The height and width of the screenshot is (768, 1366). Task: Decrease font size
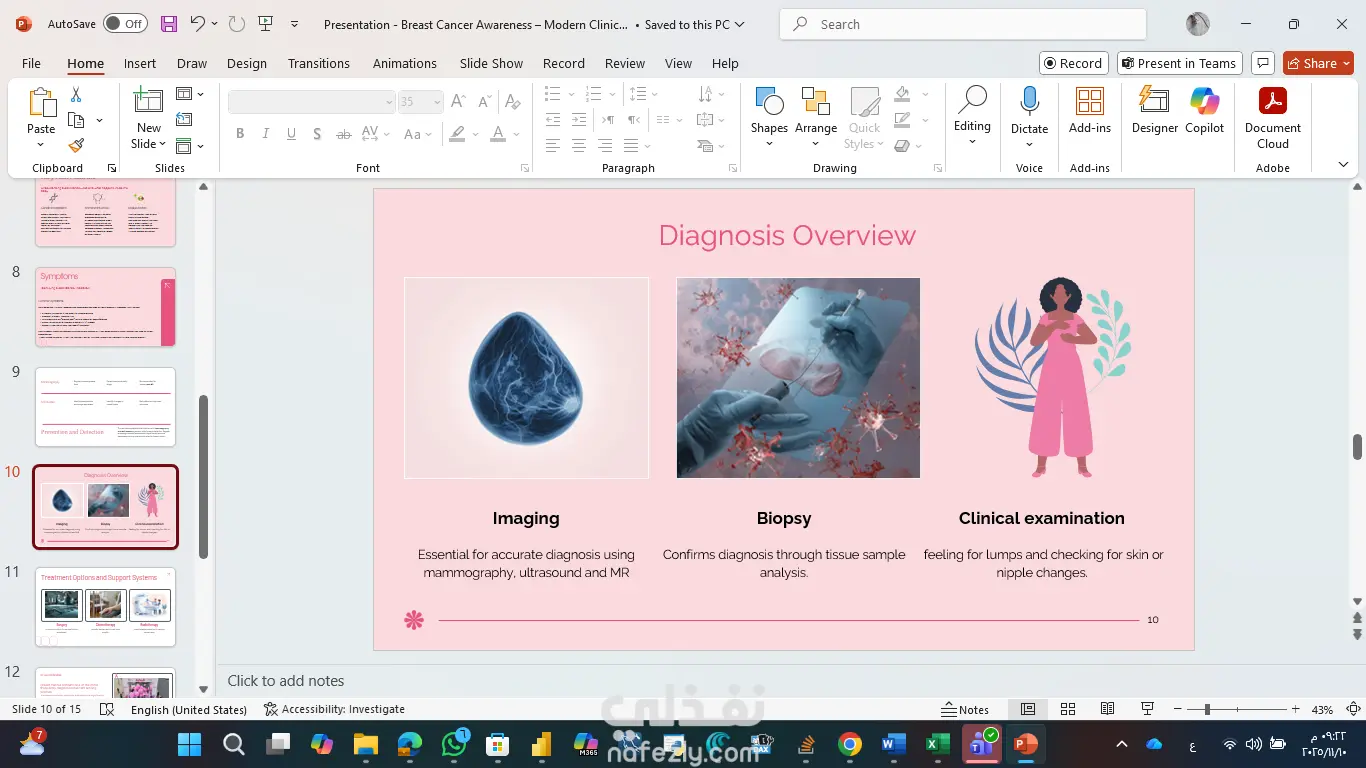click(484, 101)
